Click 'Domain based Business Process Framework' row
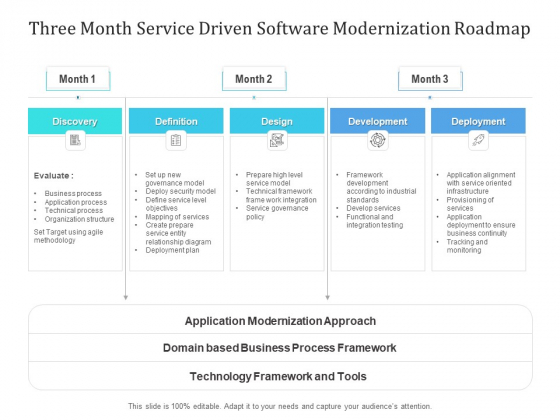 pos(280,348)
